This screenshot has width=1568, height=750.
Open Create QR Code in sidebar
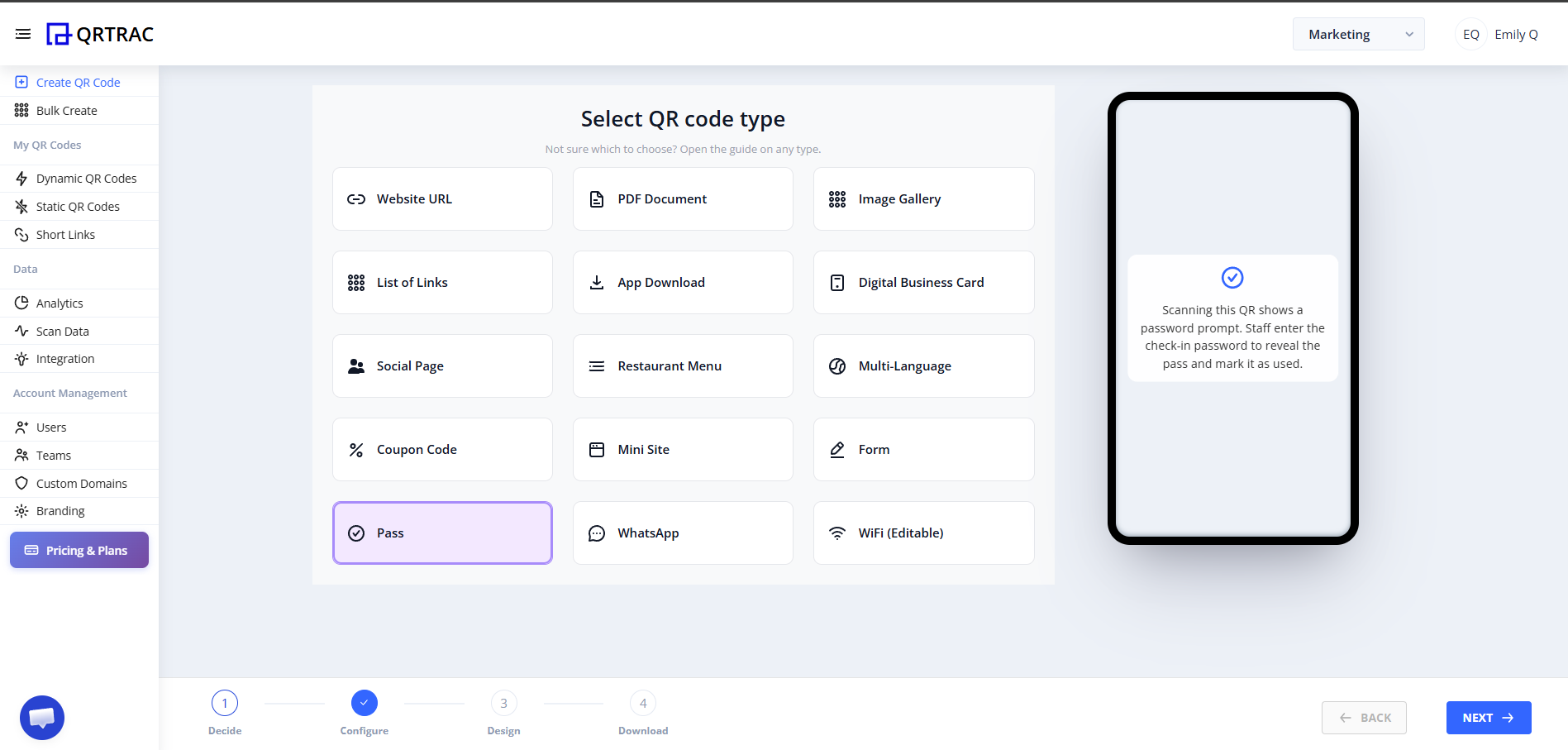point(79,83)
